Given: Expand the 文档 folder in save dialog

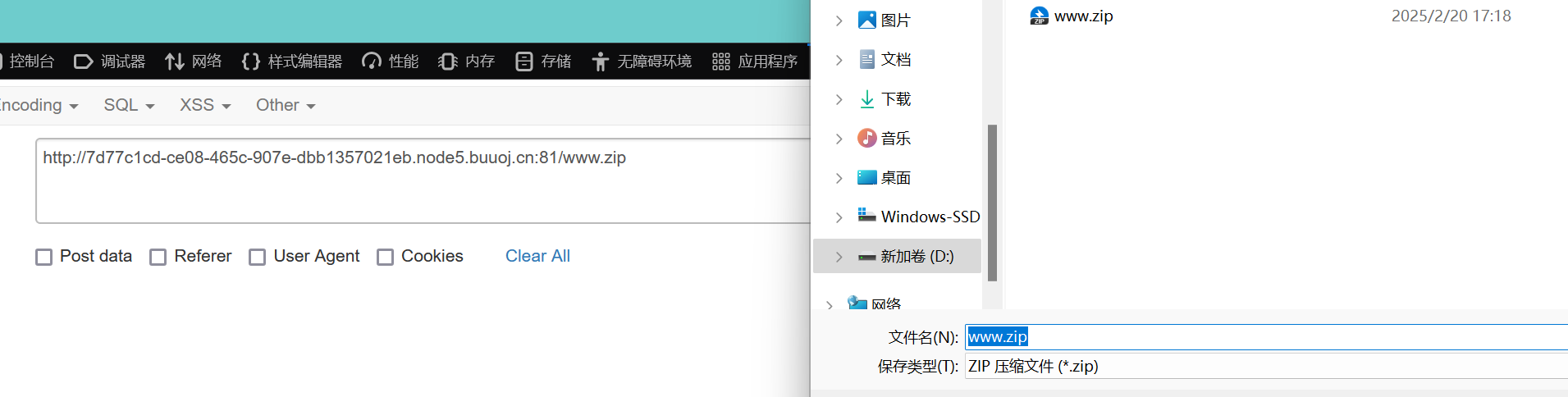Looking at the screenshot, I should pos(839,60).
